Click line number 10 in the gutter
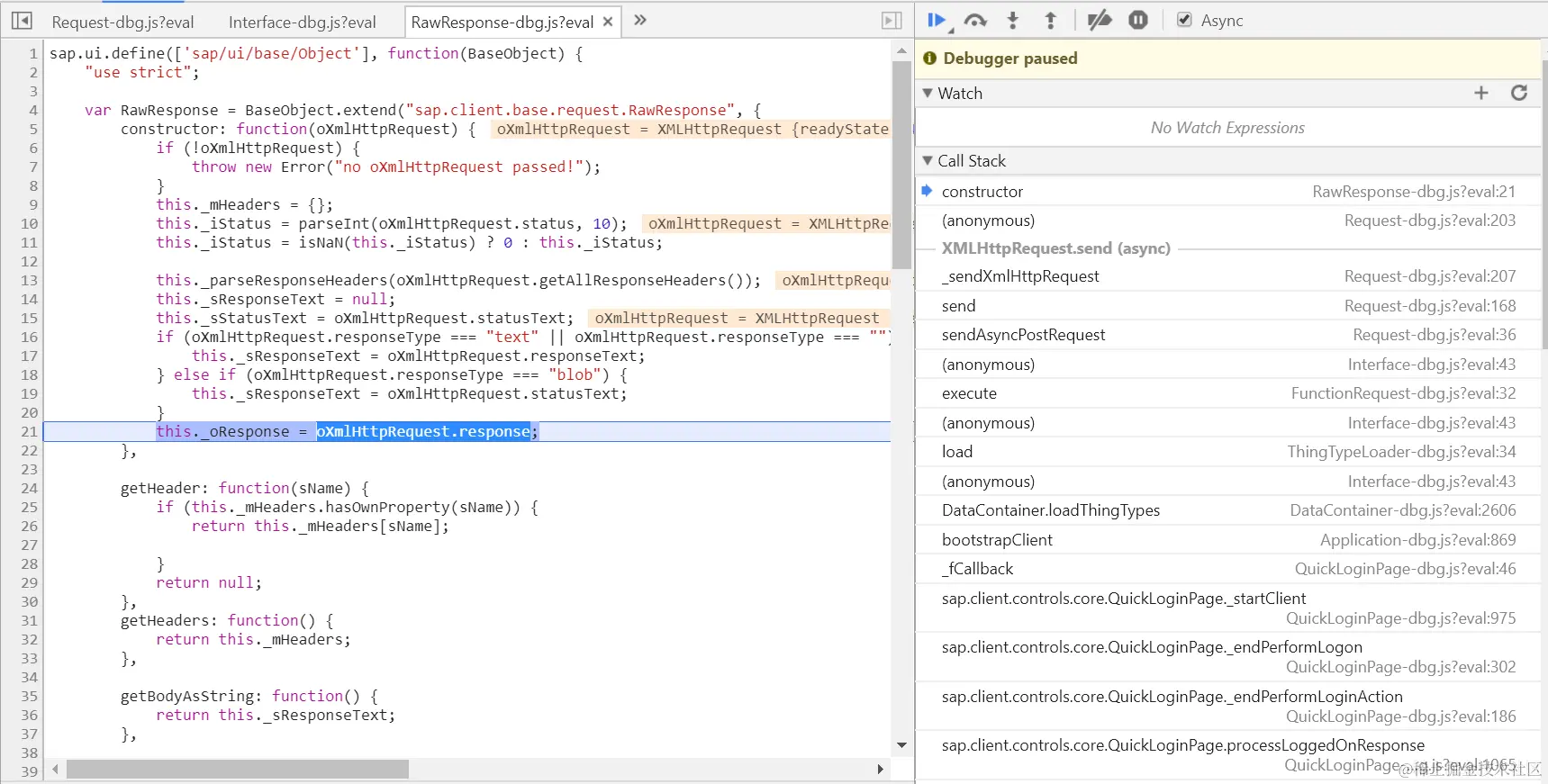Screen dimensions: 1548x784 coord(29,224)
